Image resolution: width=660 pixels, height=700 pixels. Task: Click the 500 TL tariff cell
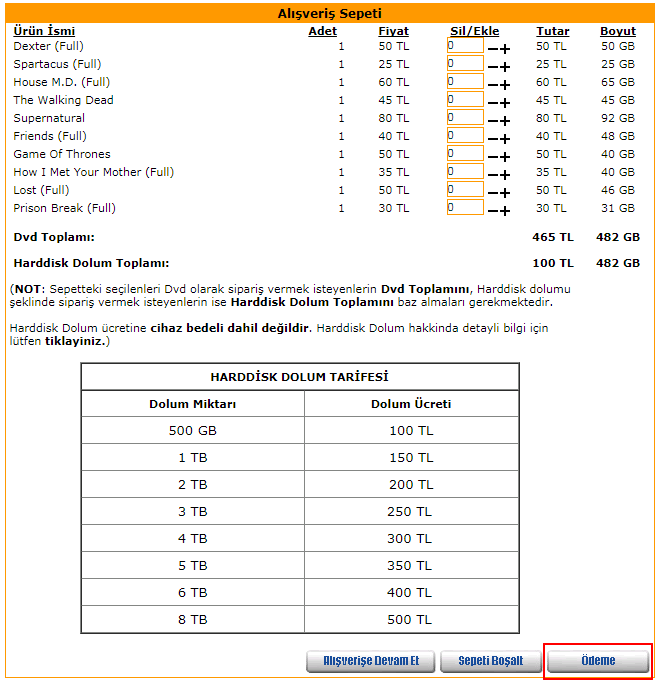click(x=411, y=620)
